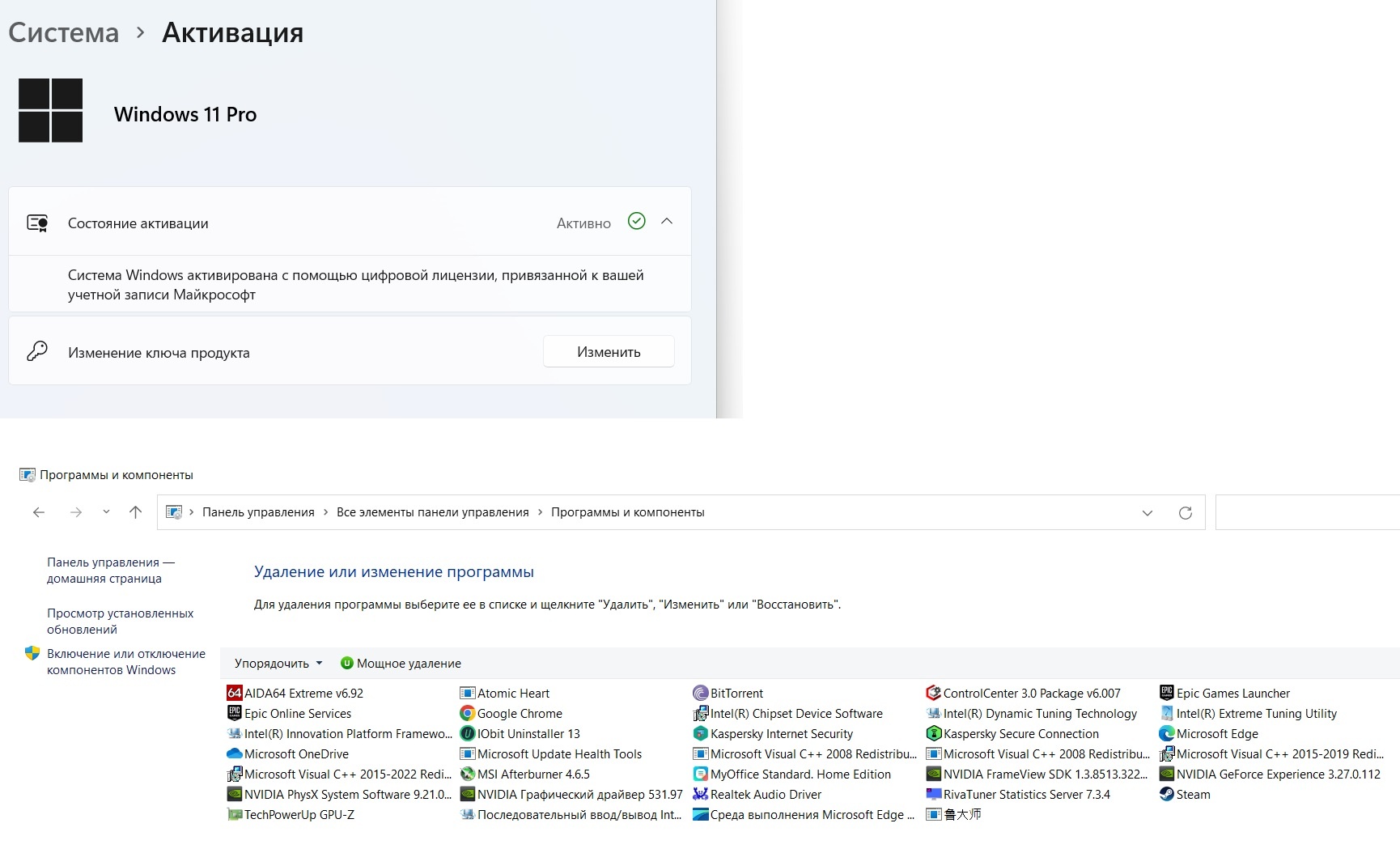Click the TechPowerUp GPU-Z icon
Viewport: 1400px width, 853px height.
coord(235,814)
